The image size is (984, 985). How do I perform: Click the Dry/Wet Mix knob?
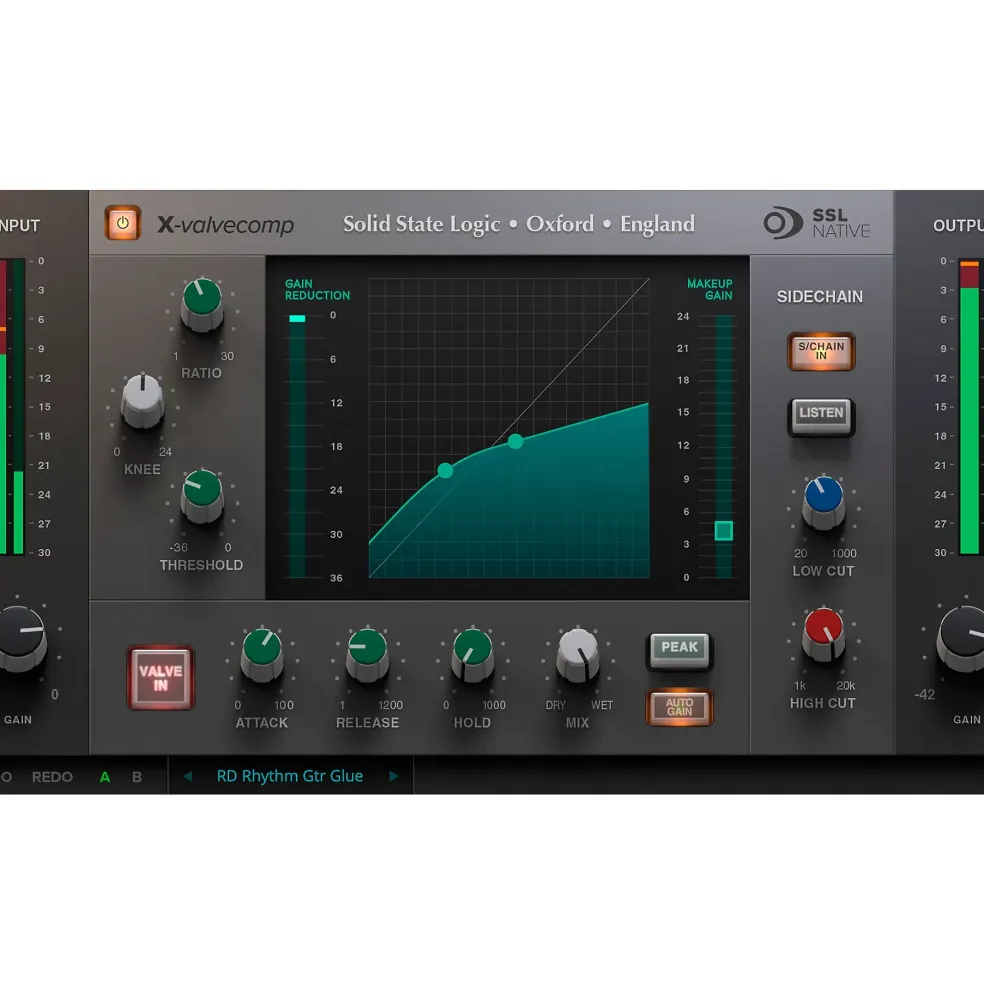pos(577,655)
